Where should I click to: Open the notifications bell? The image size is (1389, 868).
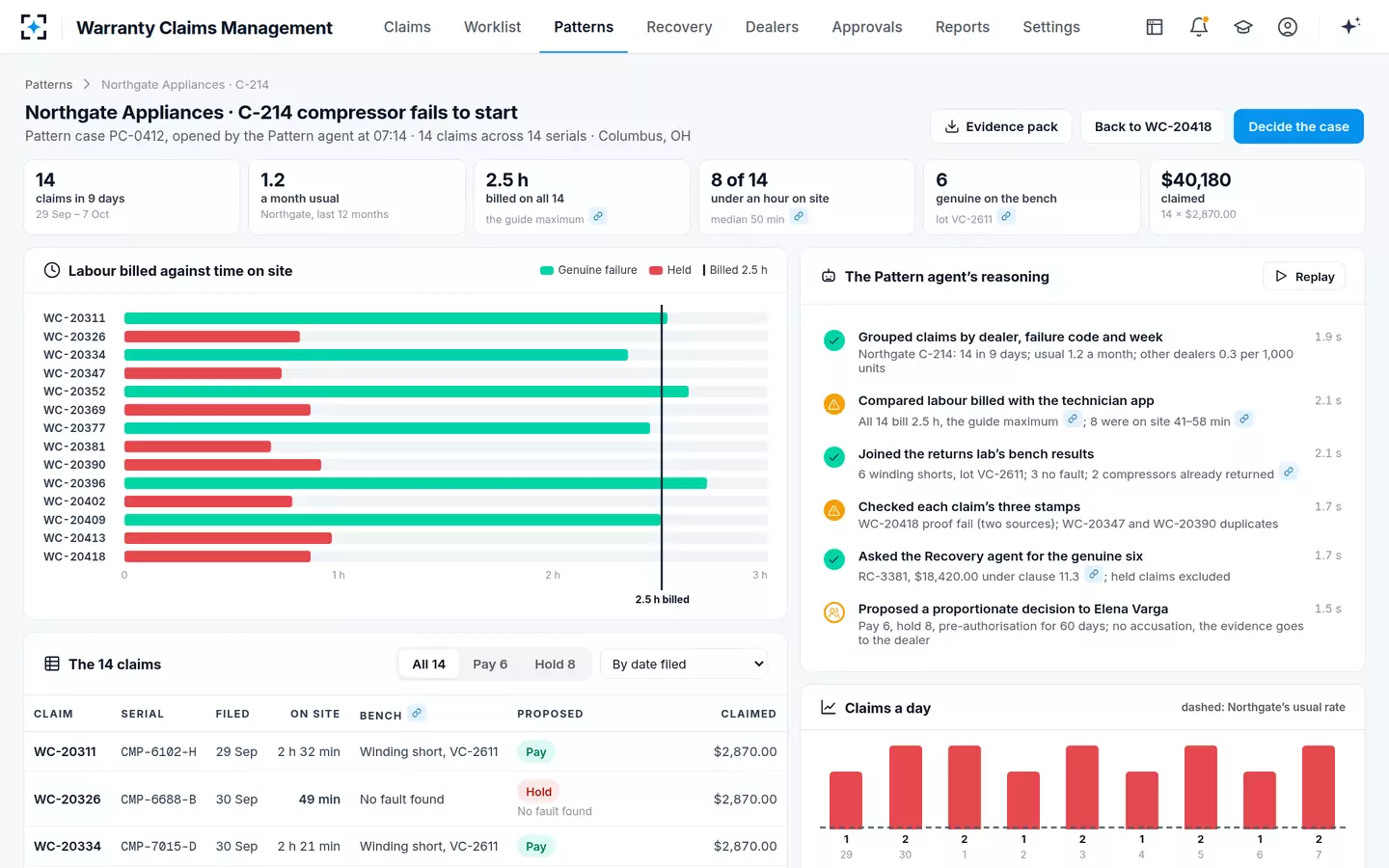point(1199,27)
